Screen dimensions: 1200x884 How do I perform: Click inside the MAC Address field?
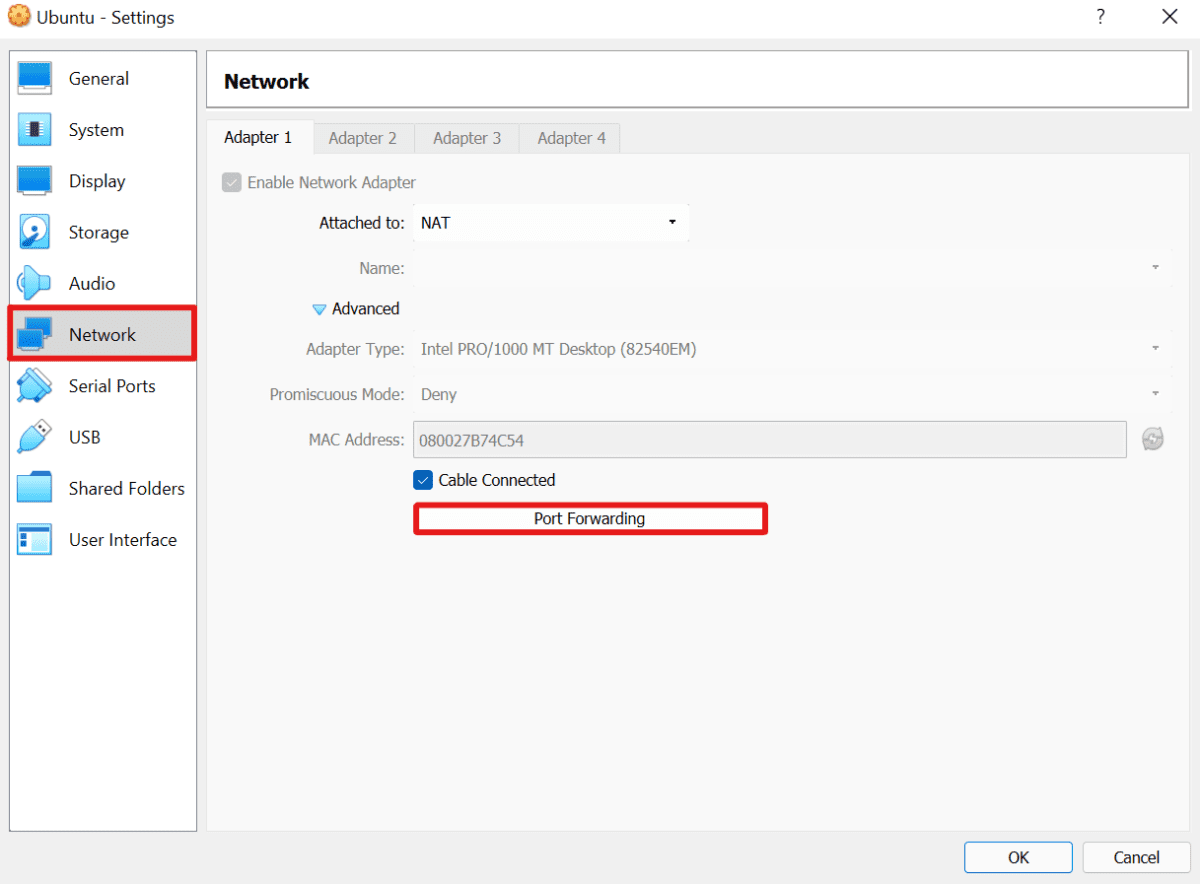pos(770,439)
